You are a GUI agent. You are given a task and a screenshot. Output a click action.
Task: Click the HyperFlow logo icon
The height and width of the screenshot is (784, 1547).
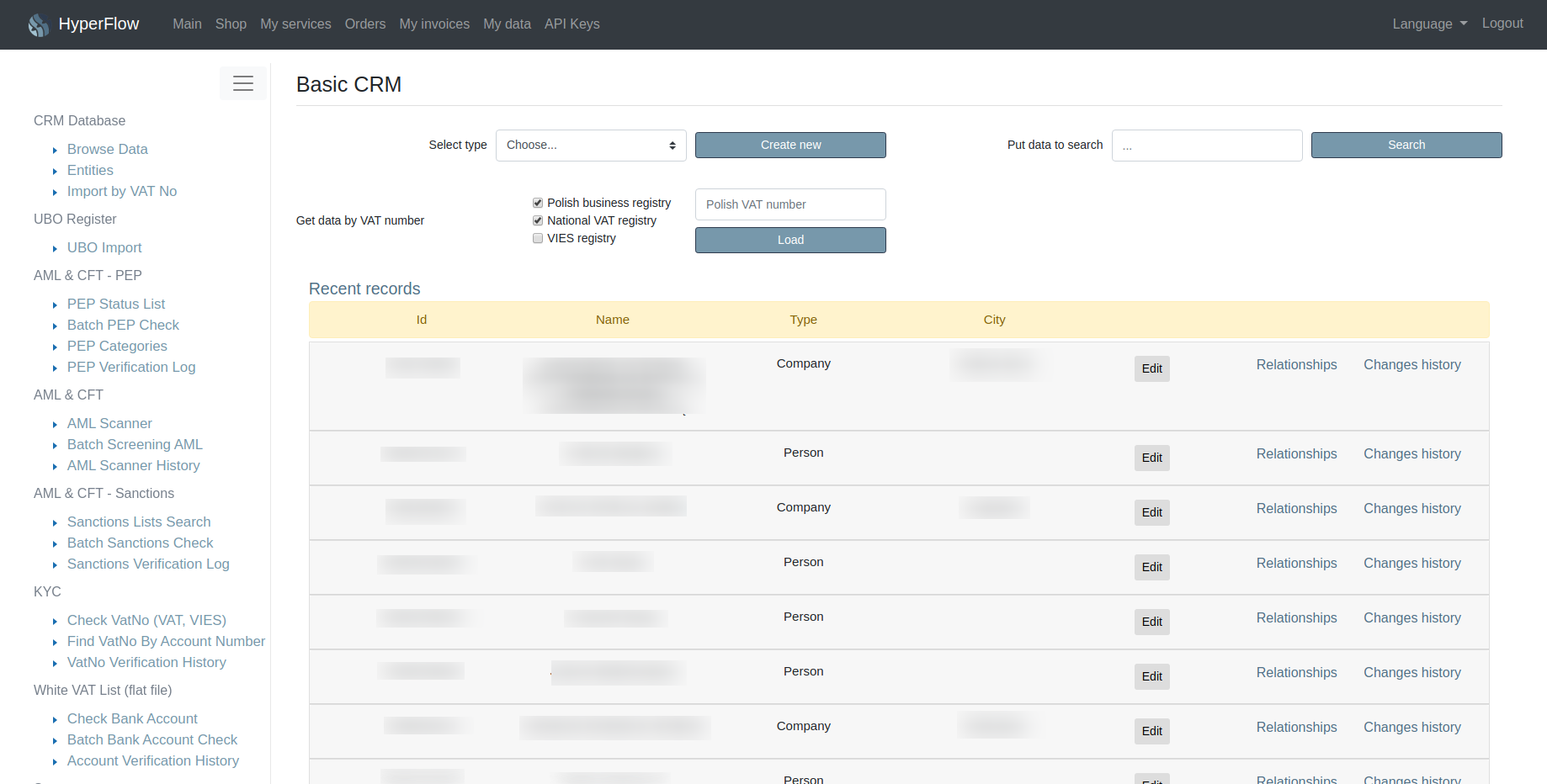[39, 24]
